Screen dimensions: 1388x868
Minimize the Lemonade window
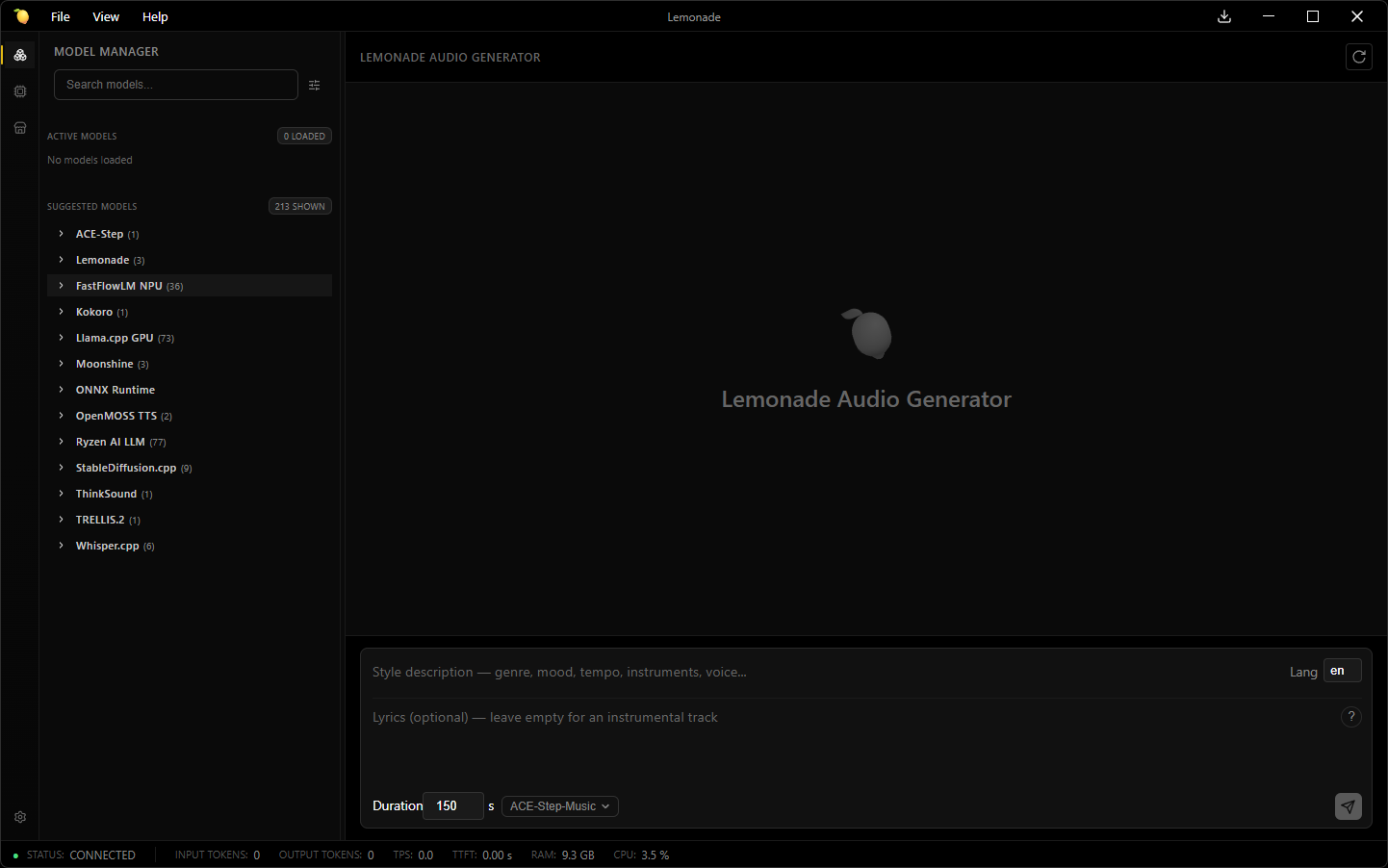tap(1269, 16)
